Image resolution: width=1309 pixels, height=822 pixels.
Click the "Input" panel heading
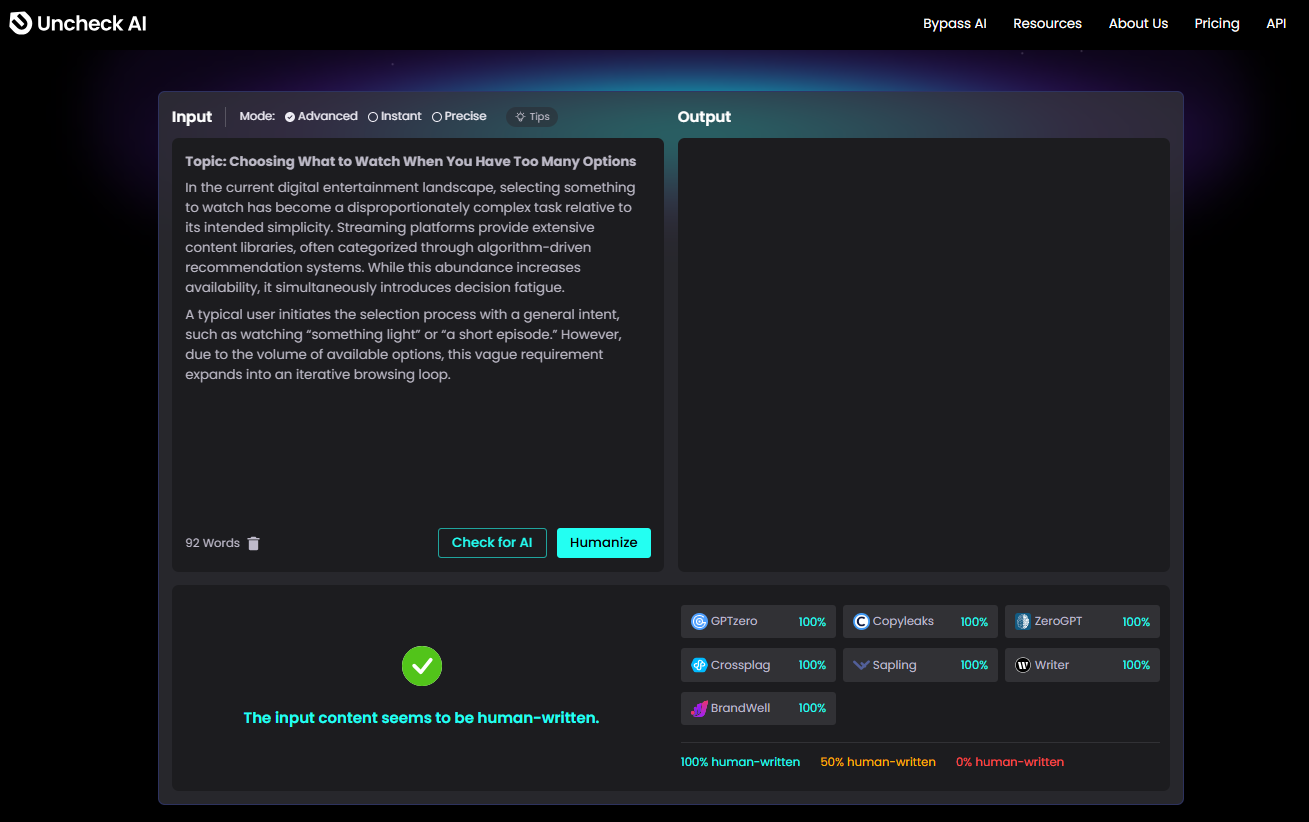click(x=192, y=117)
